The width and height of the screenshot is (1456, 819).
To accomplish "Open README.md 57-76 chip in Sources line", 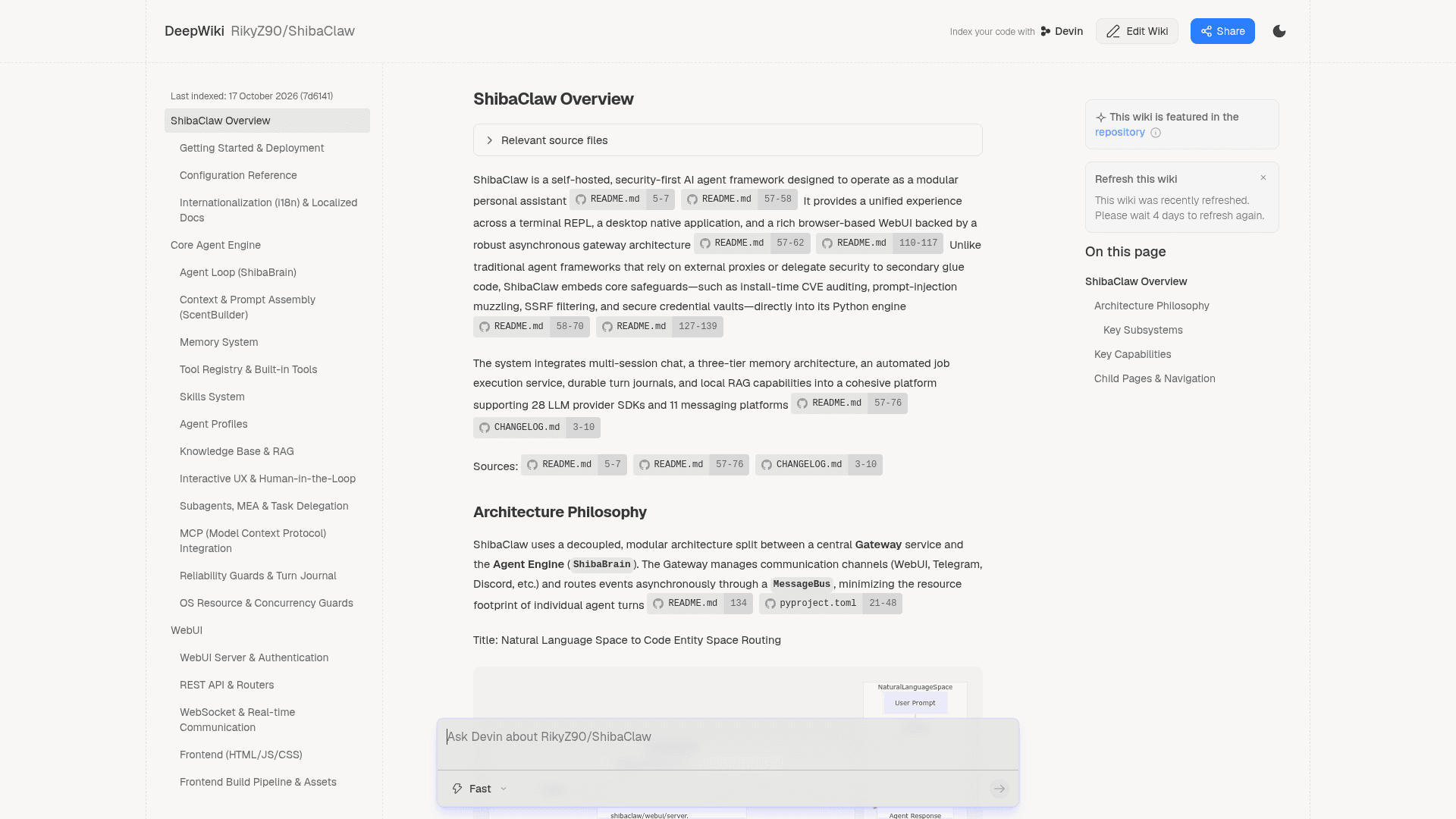I will (x=691, y=465).
